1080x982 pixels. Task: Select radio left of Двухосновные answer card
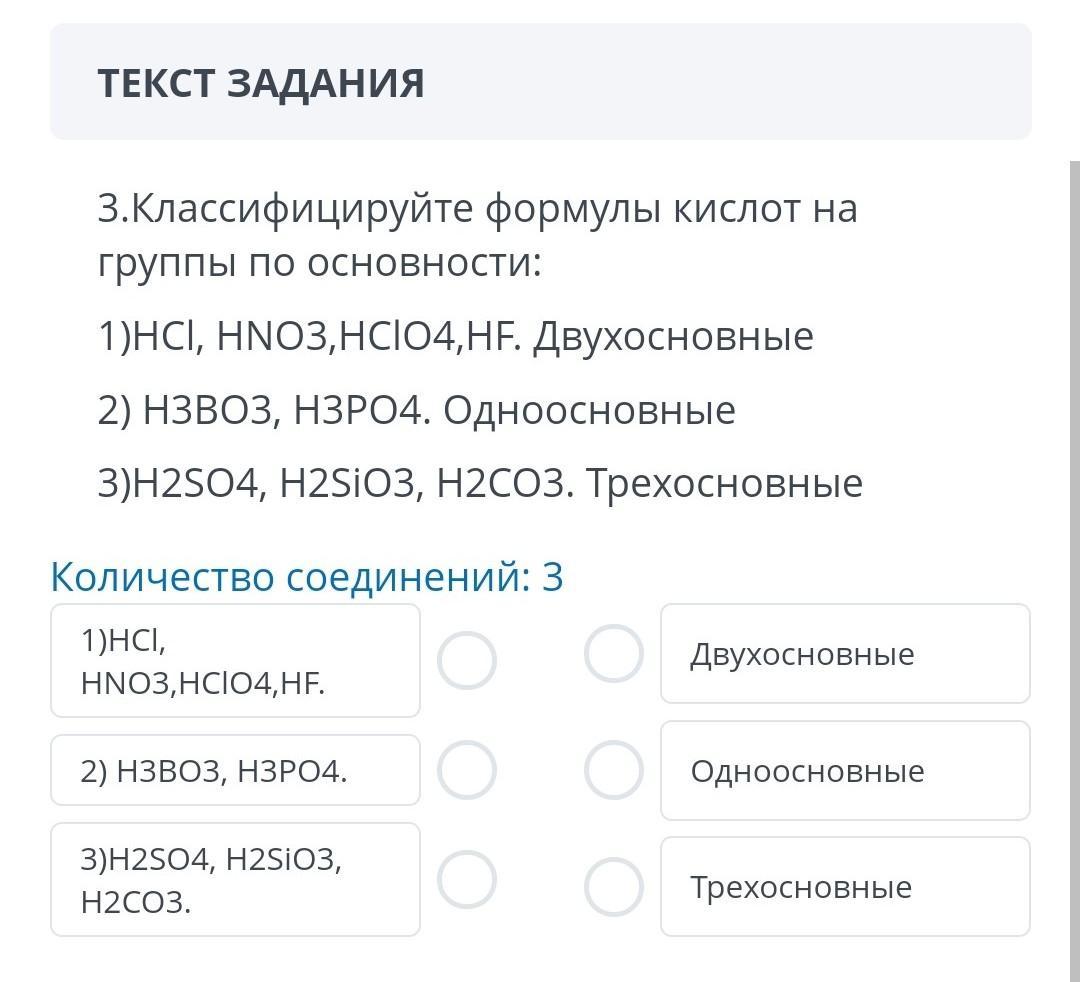point(613,654)
